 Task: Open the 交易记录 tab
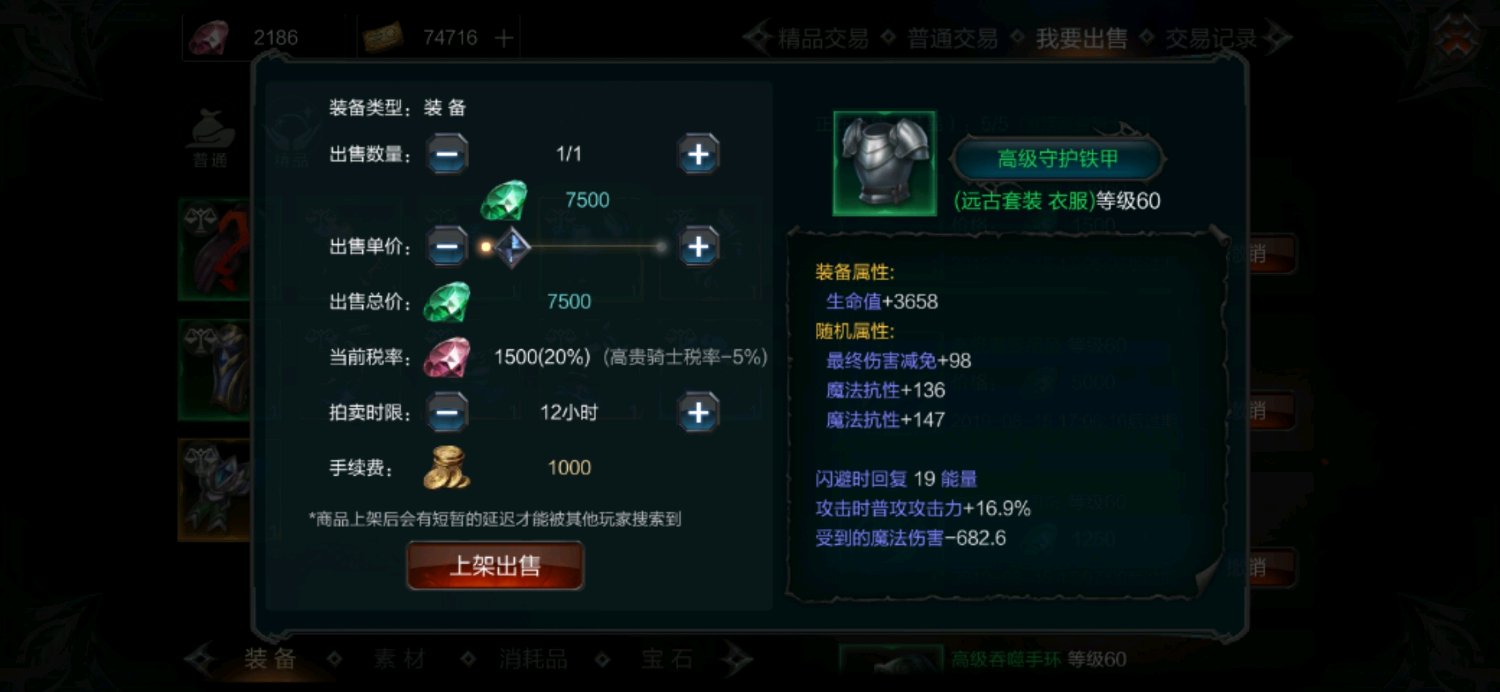pos(1210,39)
